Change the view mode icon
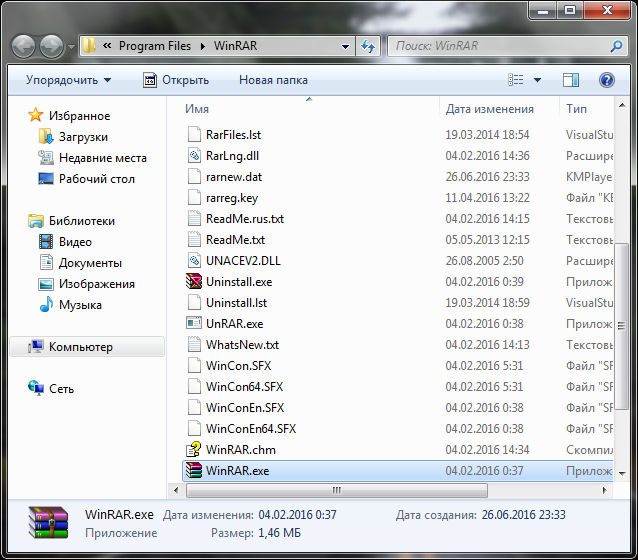The height and width of the screenshot is (560, 638). click(516, 80)
